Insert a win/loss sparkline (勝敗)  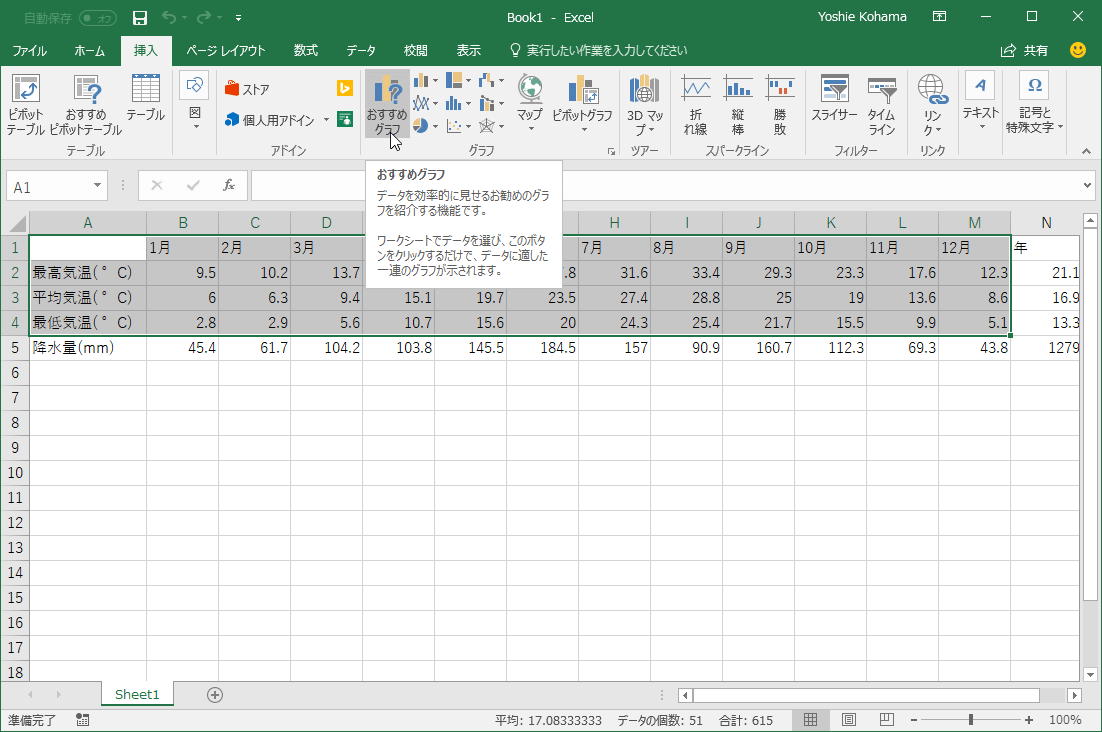click(x=780, y=105)
